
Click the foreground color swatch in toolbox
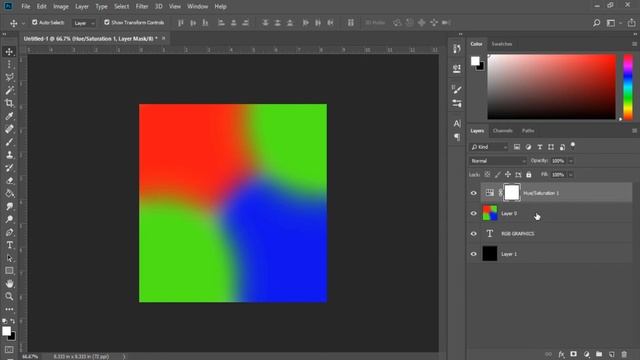click(x=6, y=331)
